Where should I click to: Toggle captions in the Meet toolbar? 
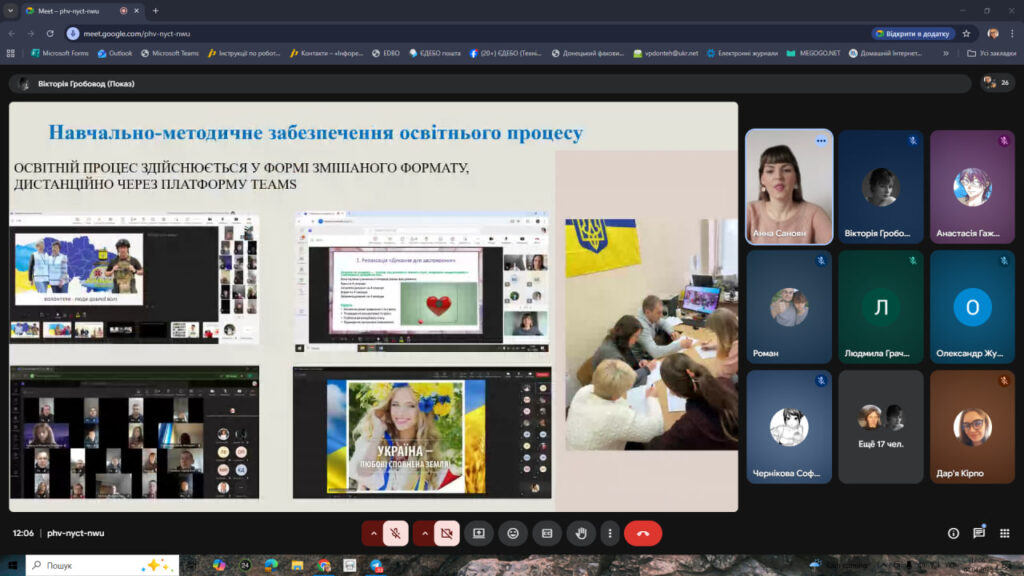(x=547, y=533)
